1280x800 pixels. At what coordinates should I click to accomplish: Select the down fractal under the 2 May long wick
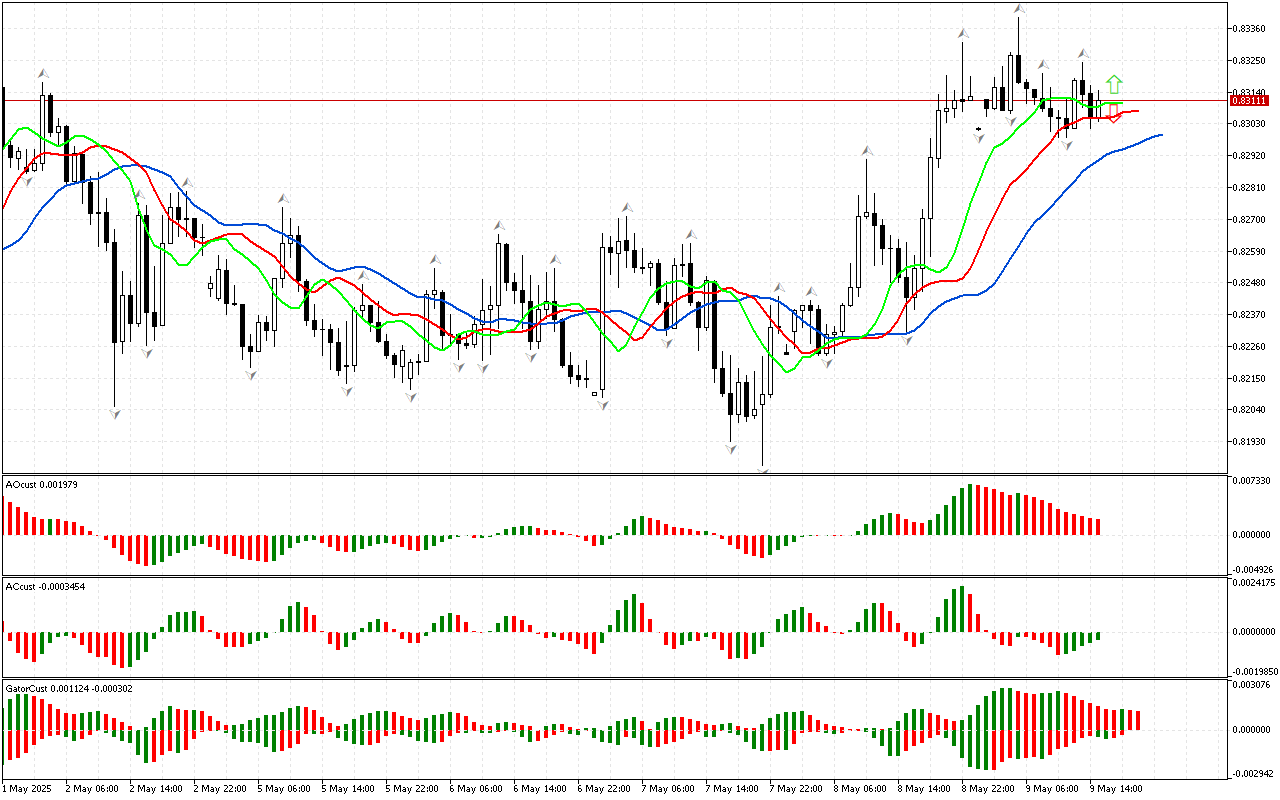point(115,413)
